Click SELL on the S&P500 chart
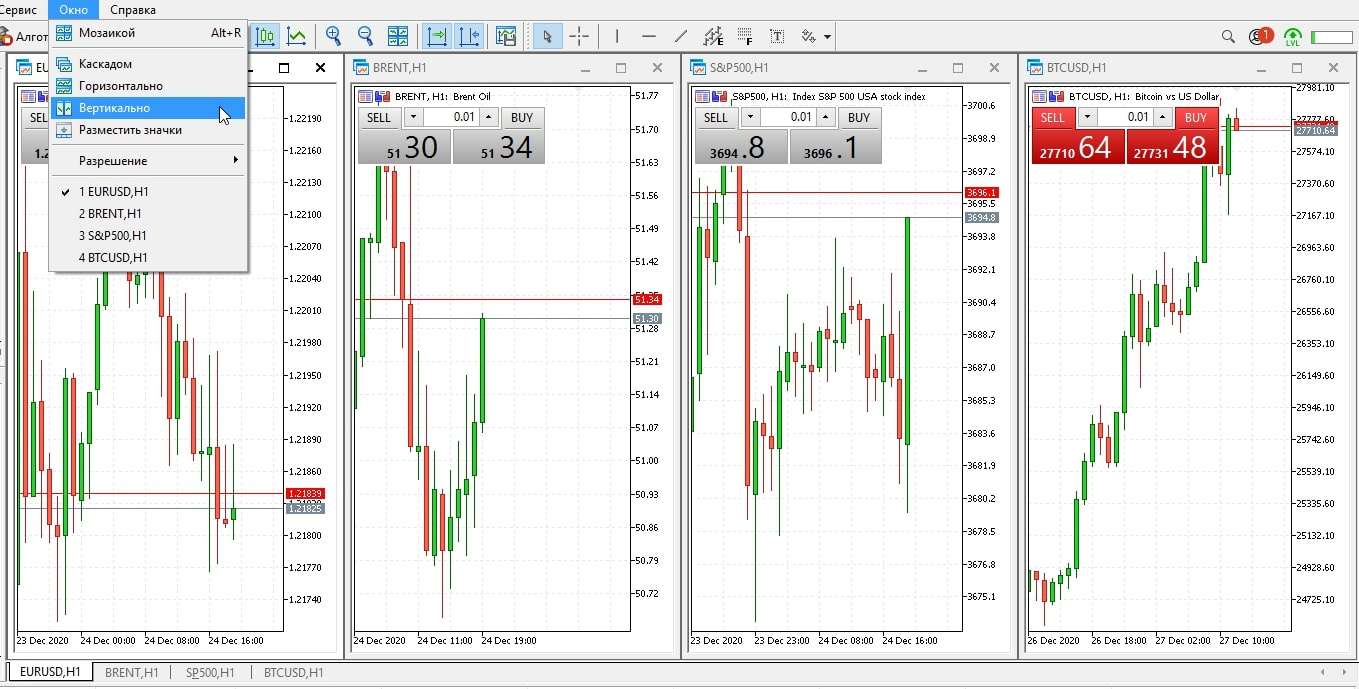The height and width of the screenshot is (689, 1359). click(716, 117)
